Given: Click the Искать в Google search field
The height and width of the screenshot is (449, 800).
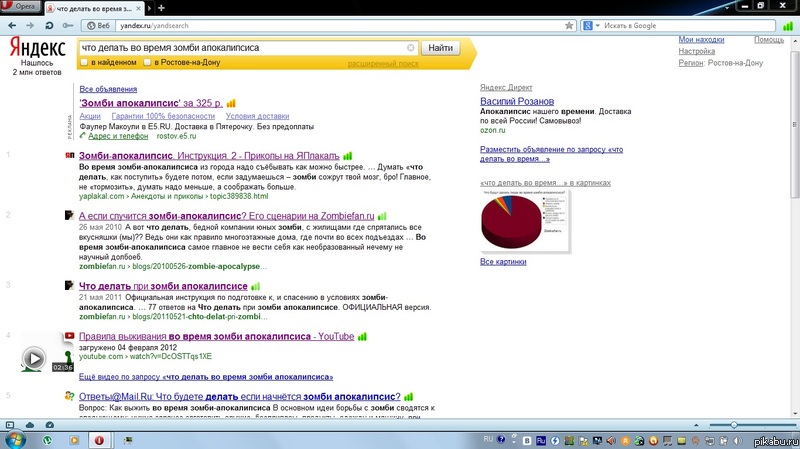Looking at the screenshot, I should (688, 26).
